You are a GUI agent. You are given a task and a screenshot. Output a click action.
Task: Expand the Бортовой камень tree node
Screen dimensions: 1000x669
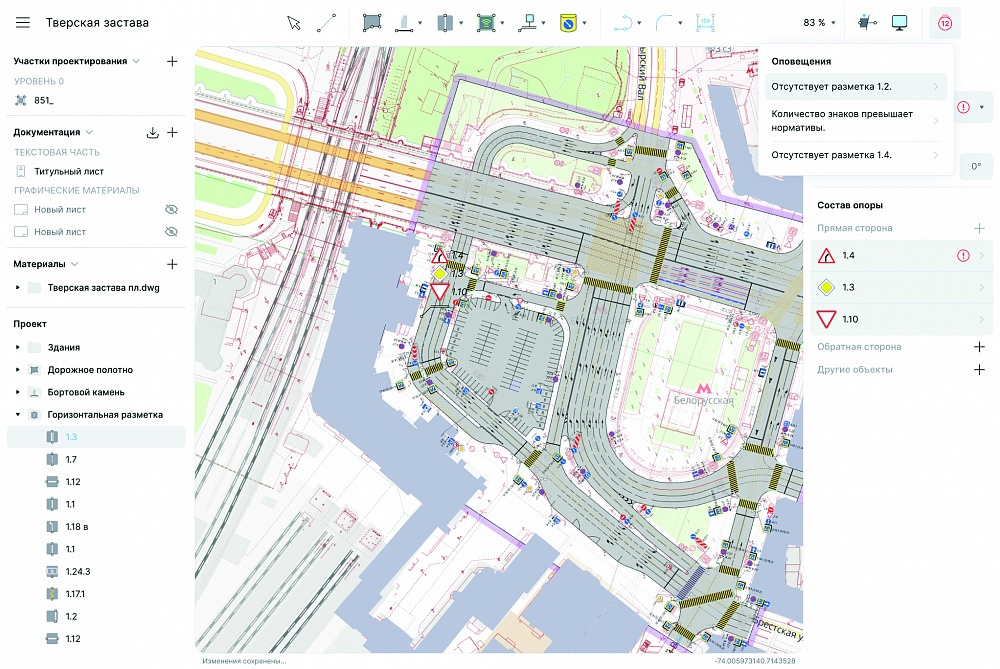(x=18, y=392)
